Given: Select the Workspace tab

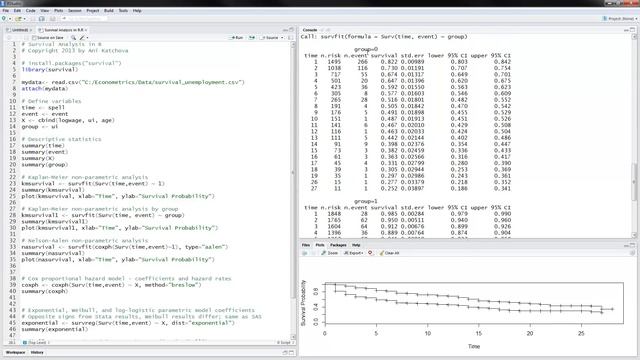Looking at the screenshot, I should tap(16, 352).
